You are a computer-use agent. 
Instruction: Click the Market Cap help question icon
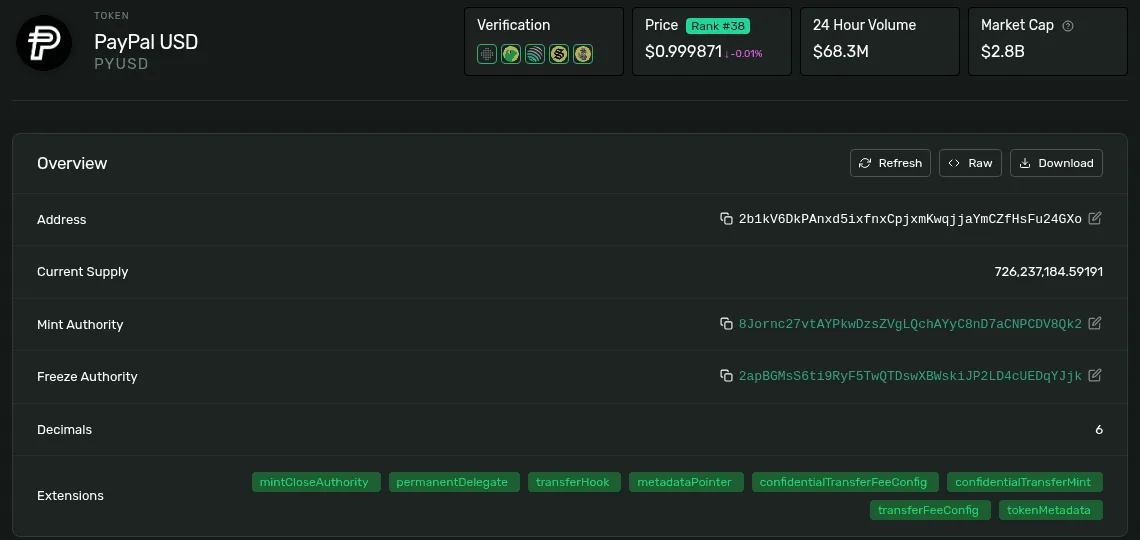pos(1068,25)
